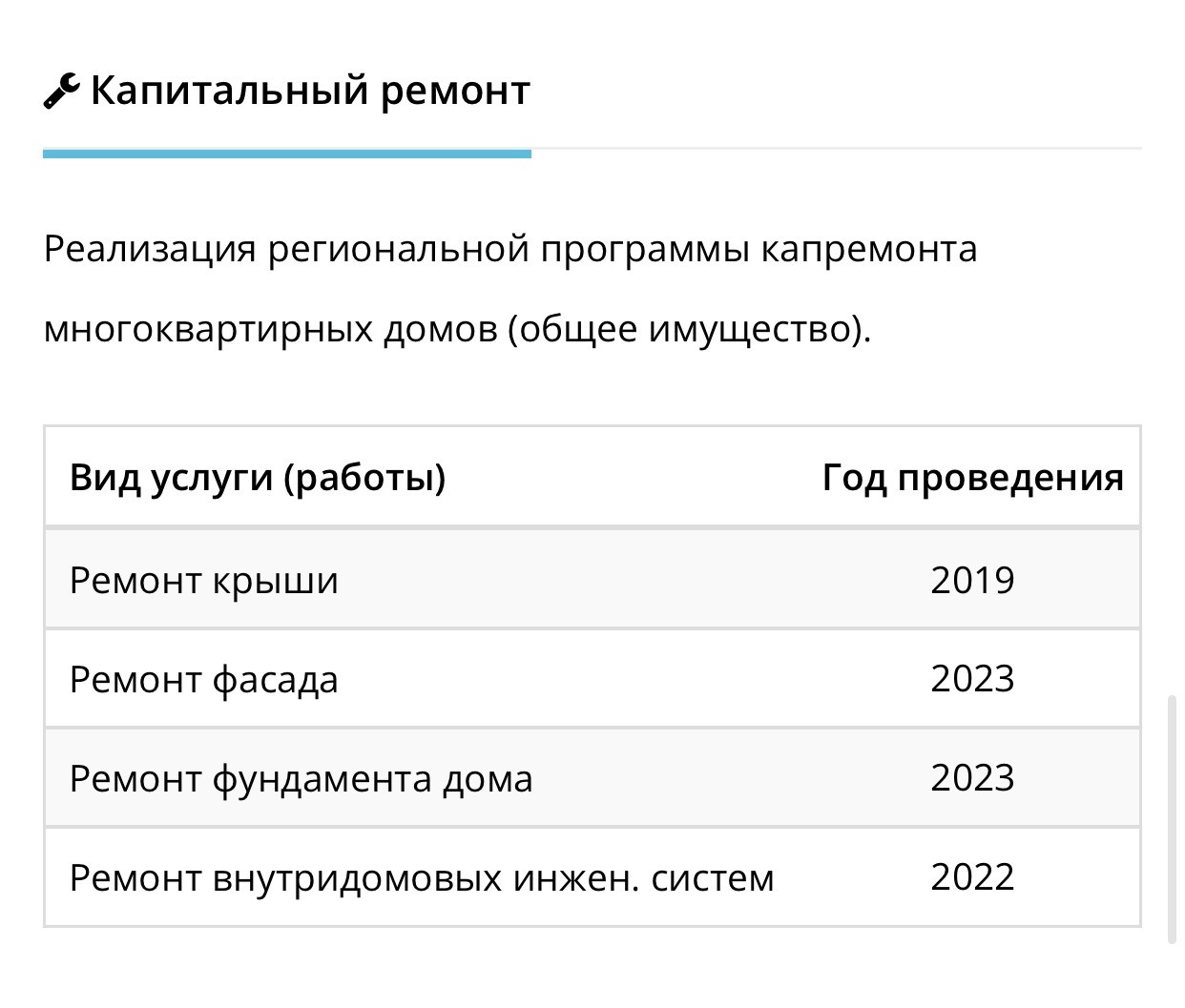
Task: Click the year 2022 cell
Action: point(972,877)
